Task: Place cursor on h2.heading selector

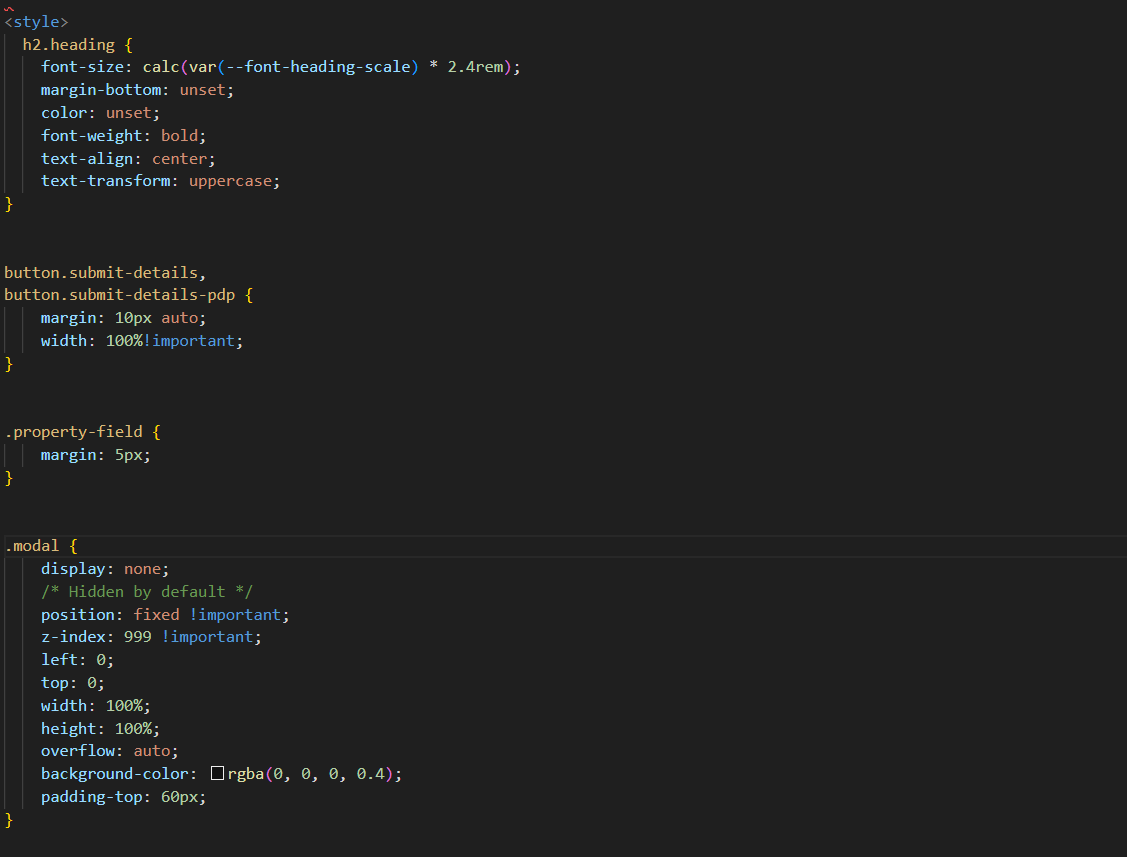Action: coord(68,44)
